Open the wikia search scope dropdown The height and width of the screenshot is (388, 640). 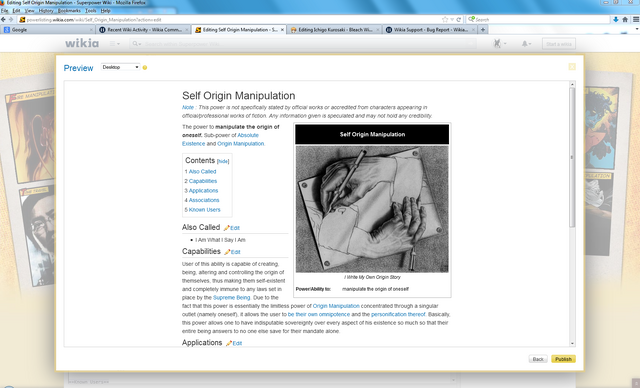point(136,44)
